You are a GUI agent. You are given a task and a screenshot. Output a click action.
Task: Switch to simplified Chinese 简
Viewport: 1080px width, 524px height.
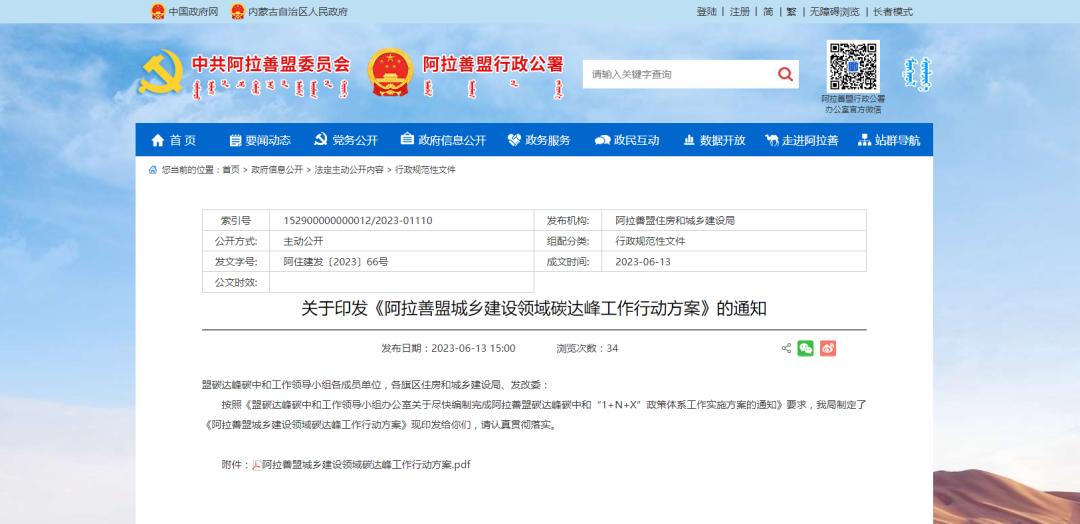coord(768,12)
